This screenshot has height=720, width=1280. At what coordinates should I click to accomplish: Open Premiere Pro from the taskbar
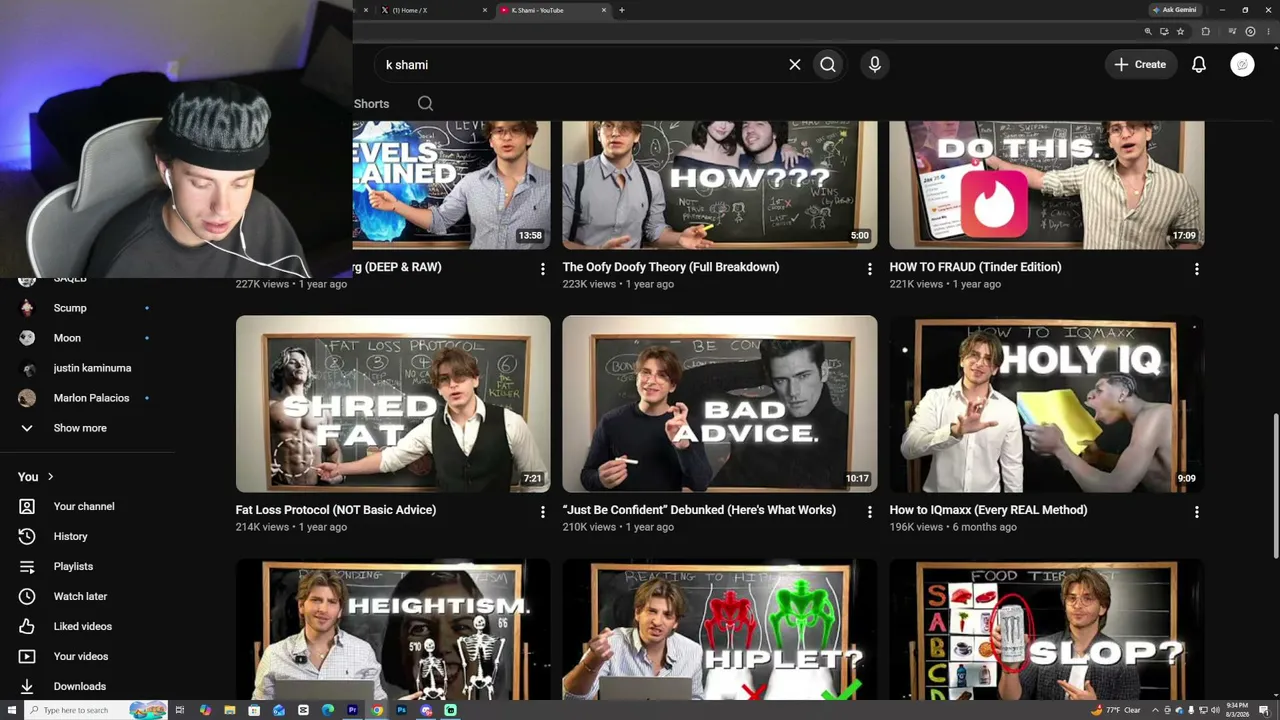(x=352, y=710)
